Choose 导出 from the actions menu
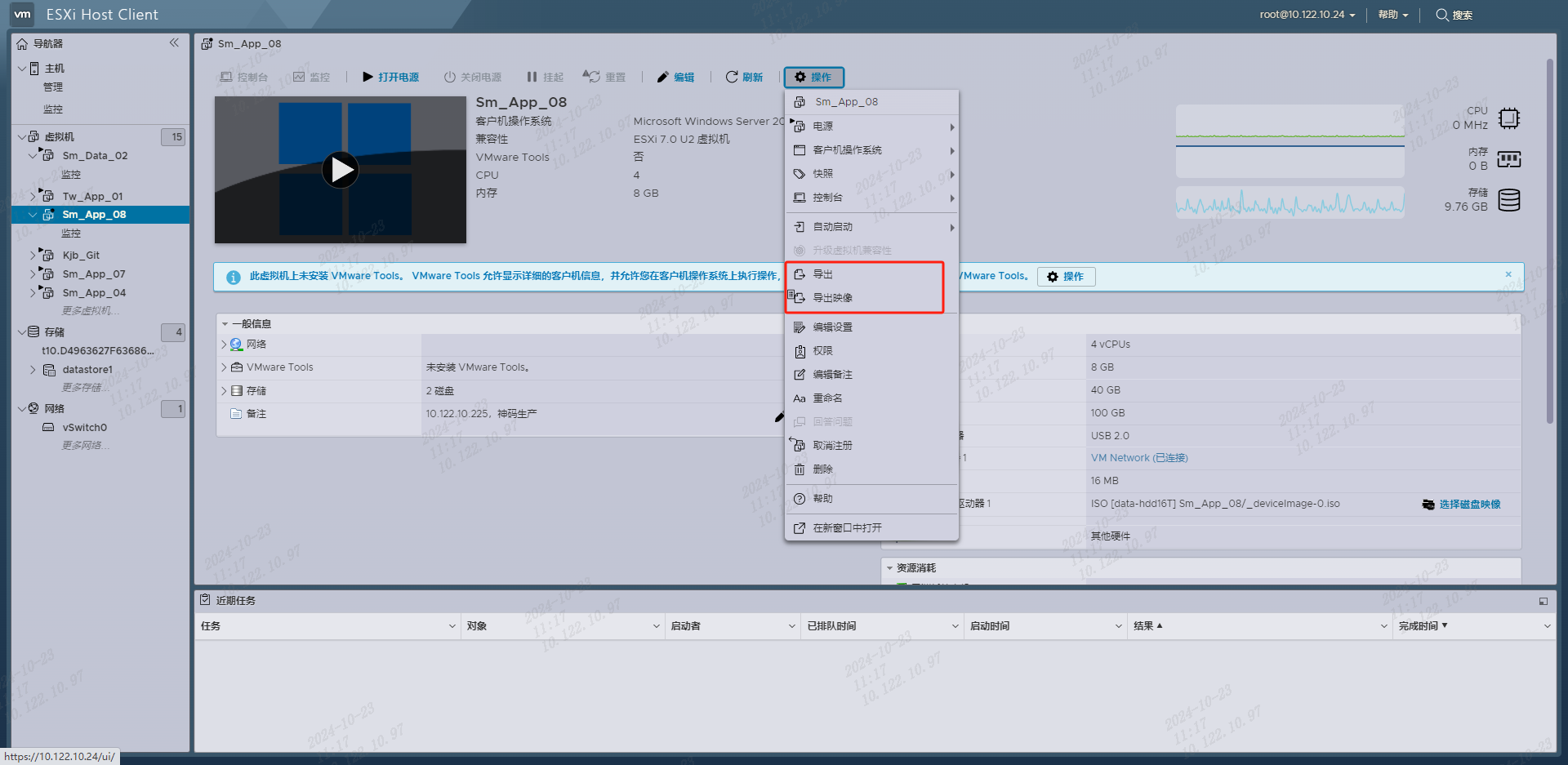Image resolution: width=1568 pixels, height=765 pixels. [871, 274]
